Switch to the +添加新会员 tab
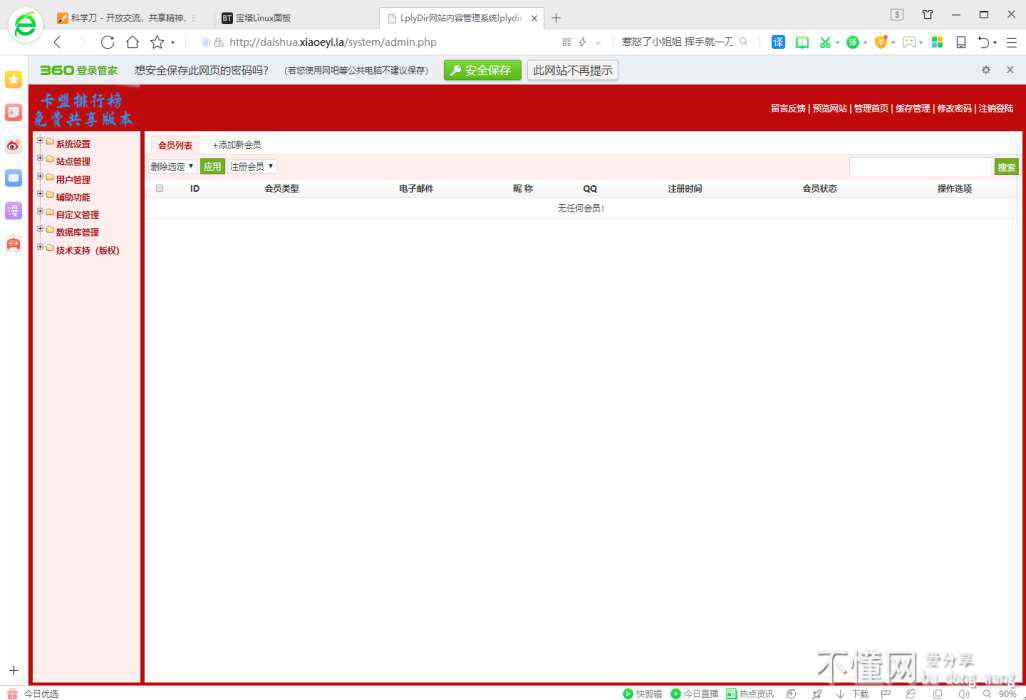This screenshot has height=700, width=1026. tap(237, 145)
